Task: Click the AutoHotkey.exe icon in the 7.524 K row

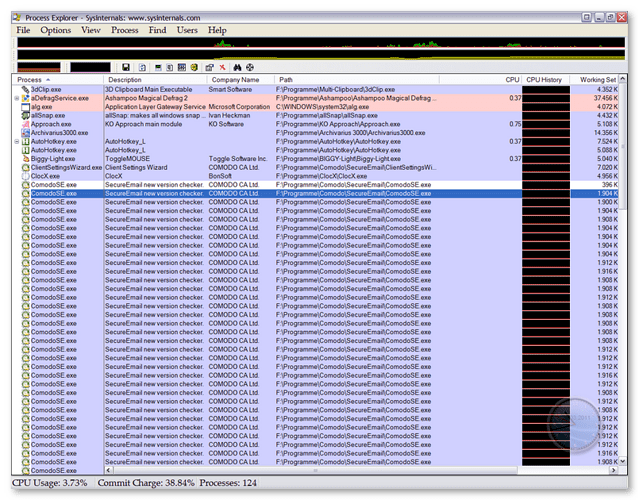Action: click(26, 142)
